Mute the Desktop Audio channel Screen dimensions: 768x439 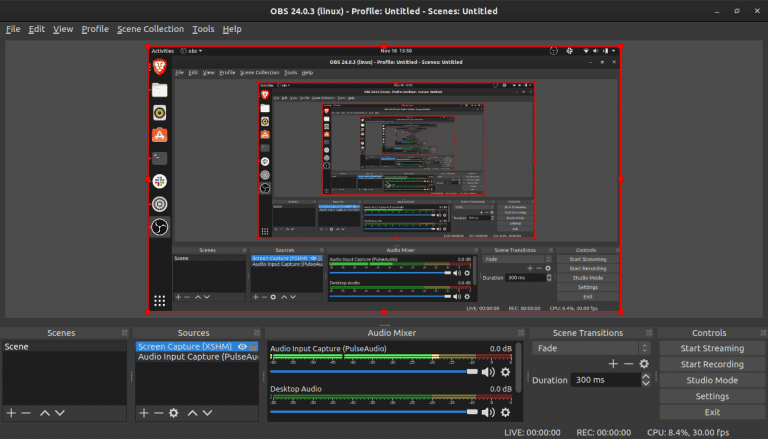click(488, 411)
